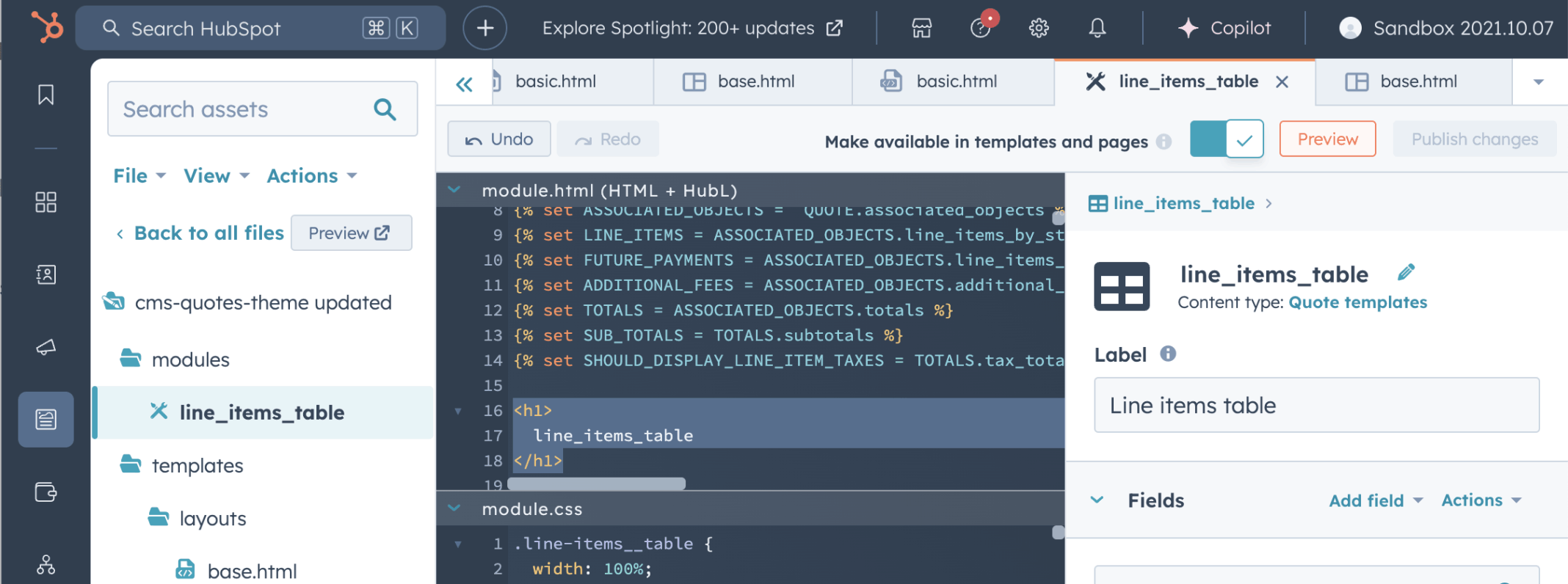Open base.html in the file tree
This screenshot has height=584, width=1568.
[x=238, y=571]
